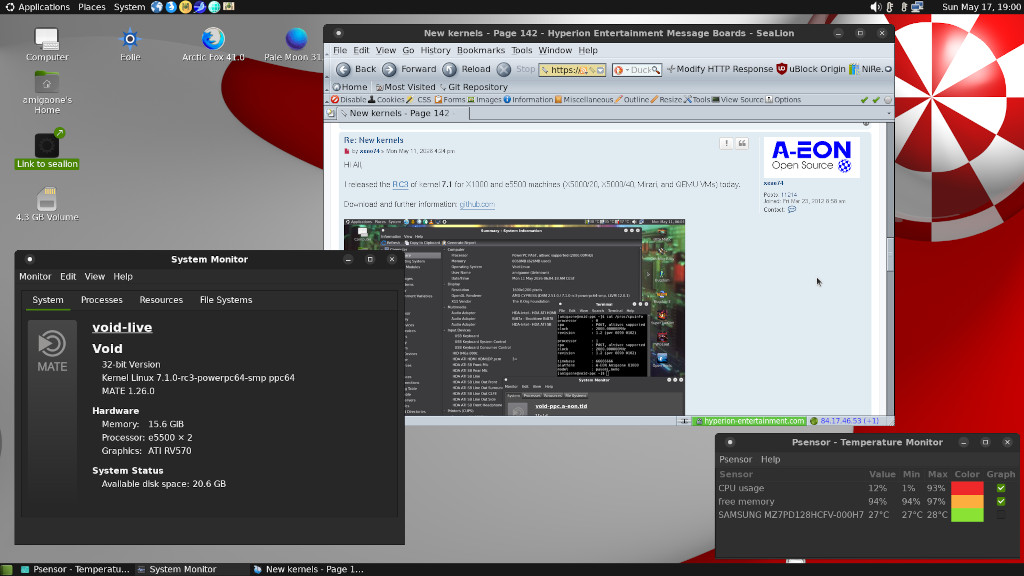The height and width of the screenshot is (576, 1024).
Task: Open the uBlock Origin extension
Action: 810,69
